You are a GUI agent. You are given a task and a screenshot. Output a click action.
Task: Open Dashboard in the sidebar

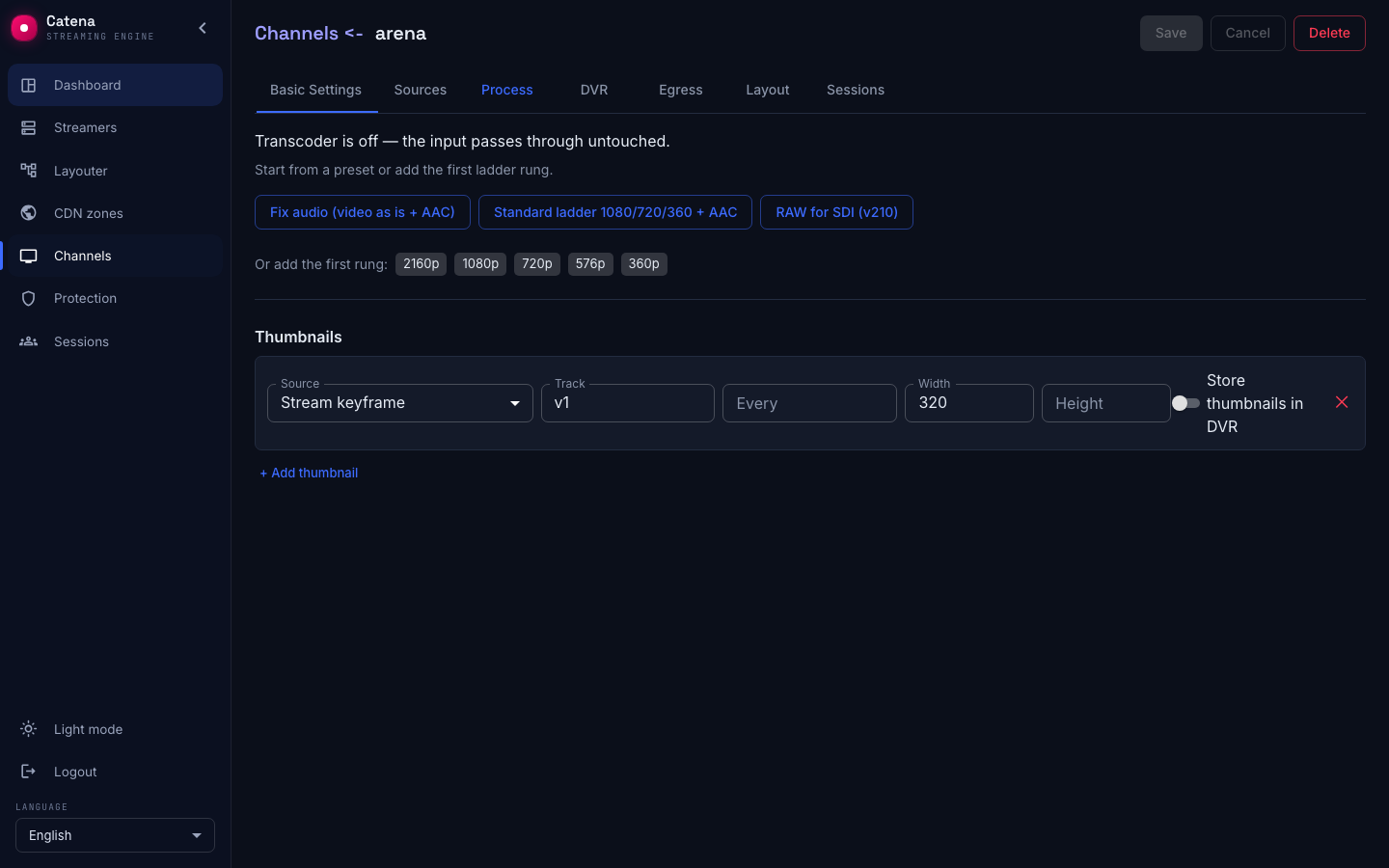pos(115,85)
